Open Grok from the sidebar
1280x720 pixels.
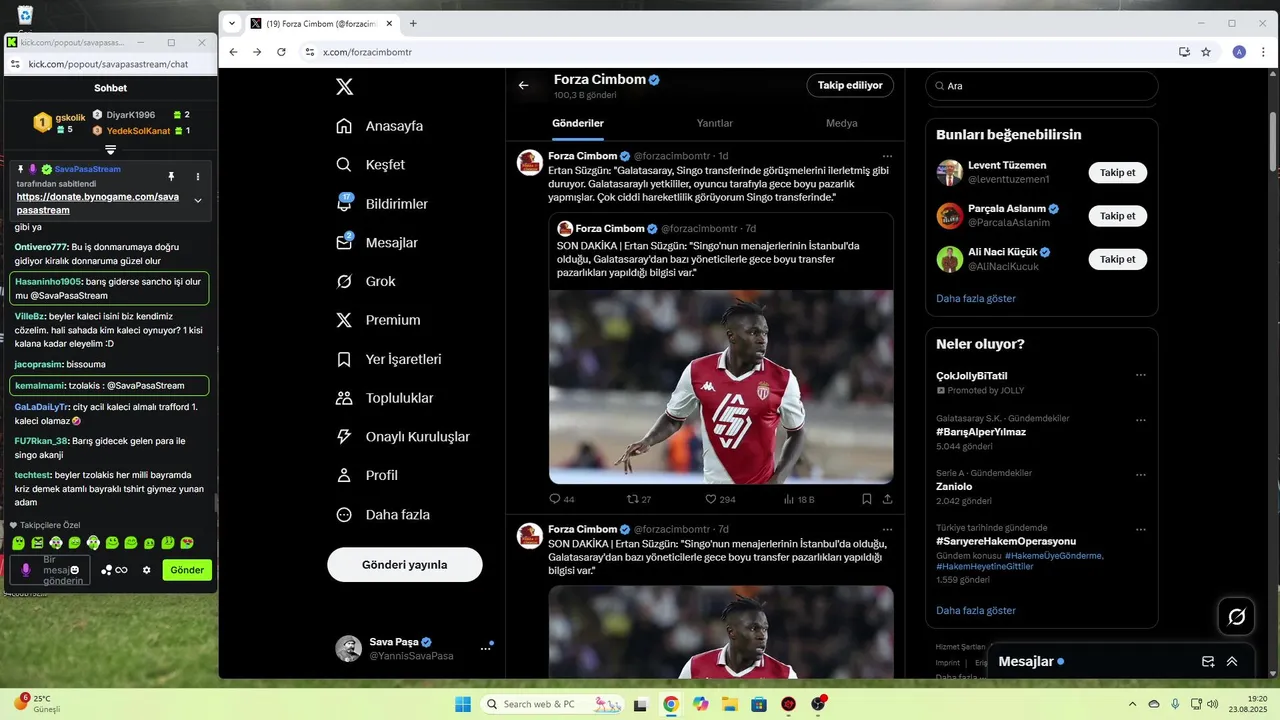pyautogui.click(x=366, y=282)
